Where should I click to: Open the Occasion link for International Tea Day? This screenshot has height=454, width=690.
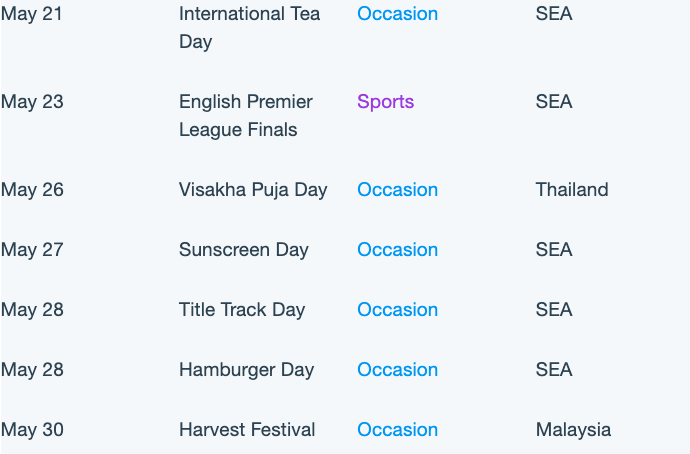coord(397,14)
